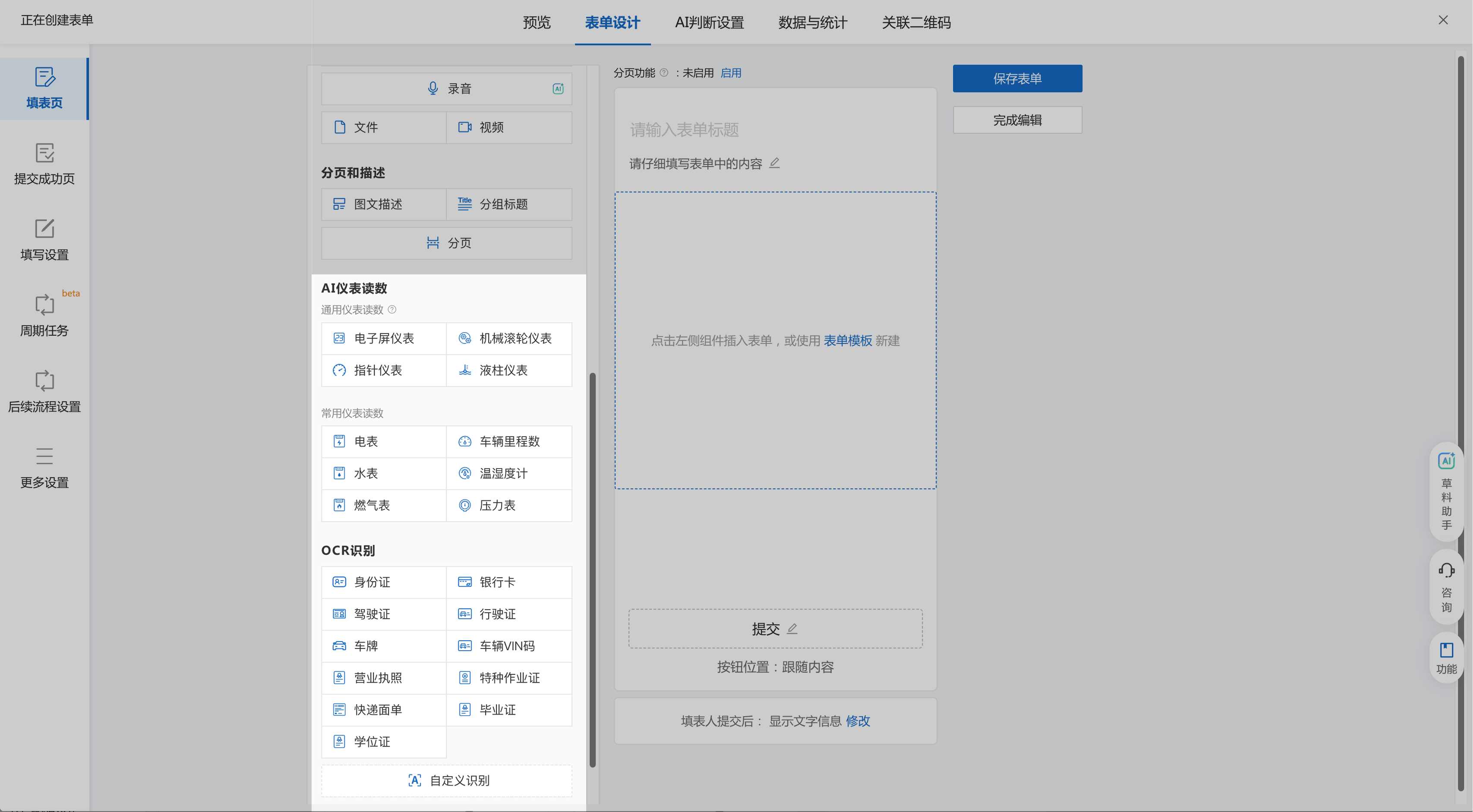Switch to the 数据与统计 tab
The height and width of the screenshot is (812, 1473).
click(x=813, y=22)
